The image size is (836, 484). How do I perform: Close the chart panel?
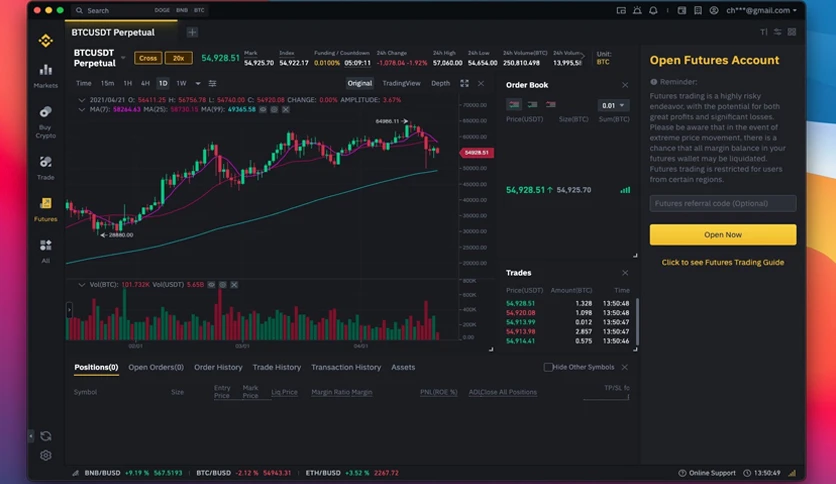click(481, 83)
